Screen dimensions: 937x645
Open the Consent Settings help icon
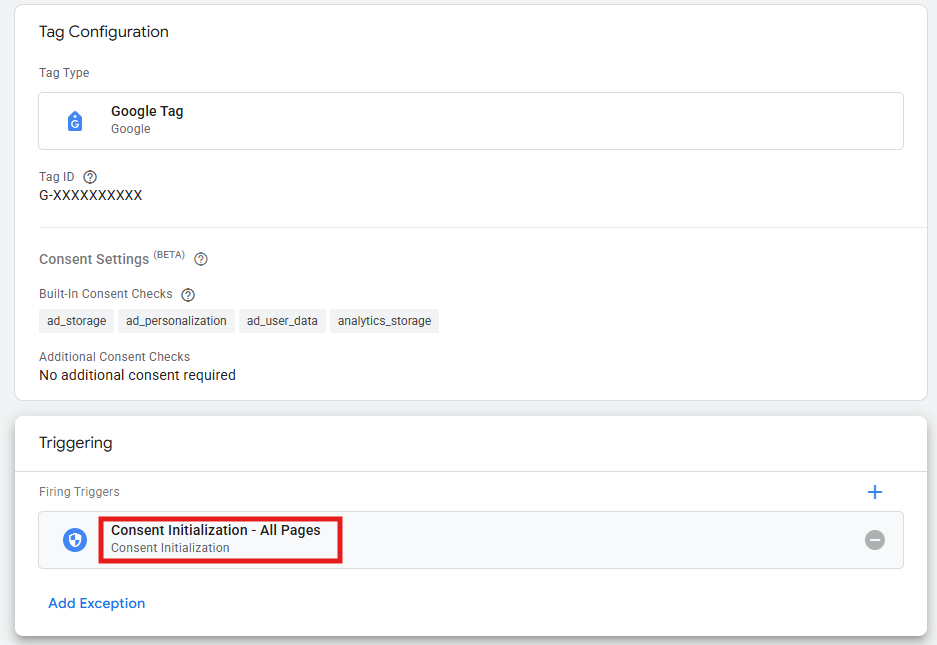[x=201, y=259]
